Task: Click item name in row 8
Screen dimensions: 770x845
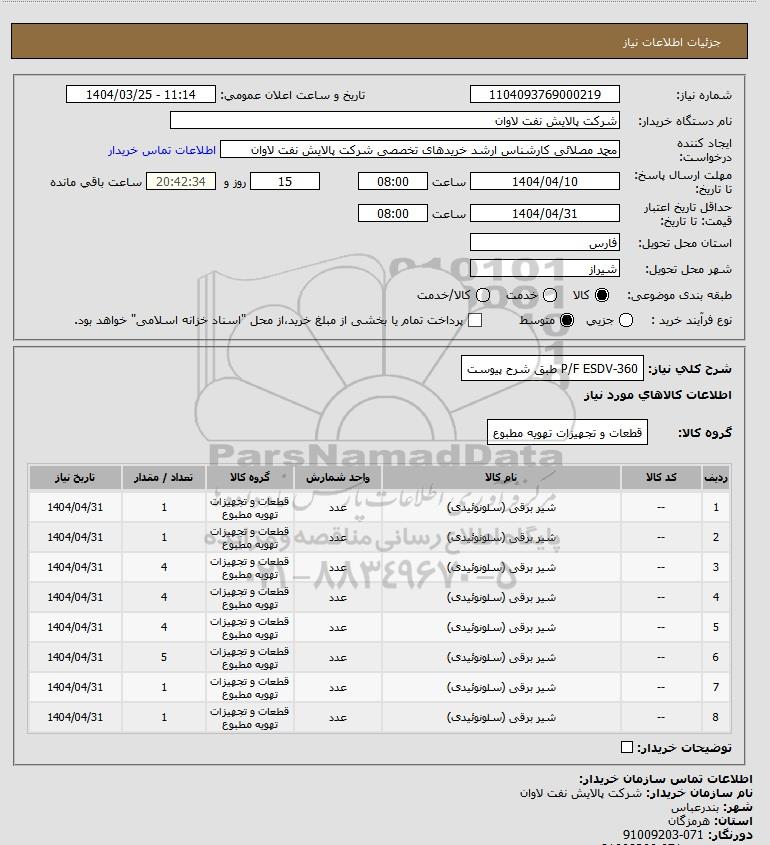Action: coord(501,717)
